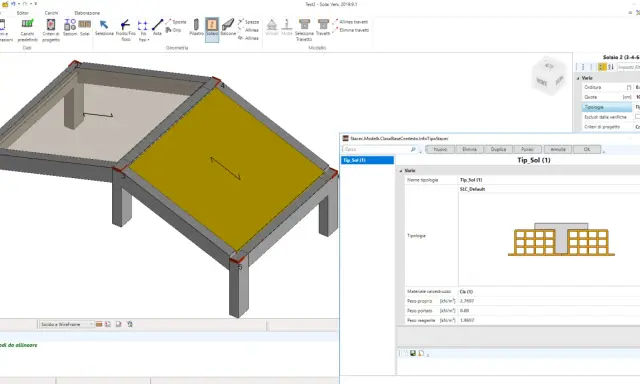This screenshot has width=640, height=384.
Task: Click the floor section typology thumbnail
Action: (561, 239)
